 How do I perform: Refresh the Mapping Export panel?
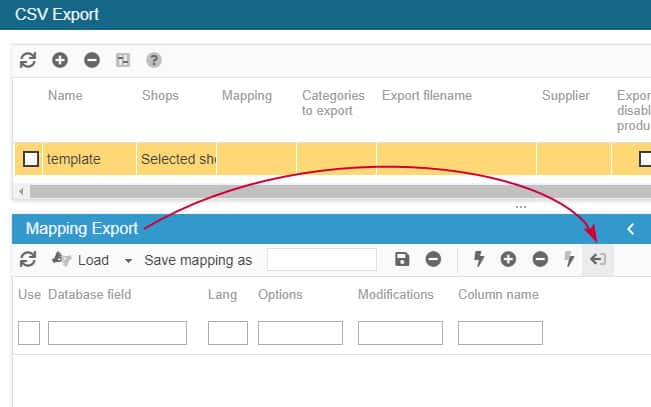coord(28,260)
